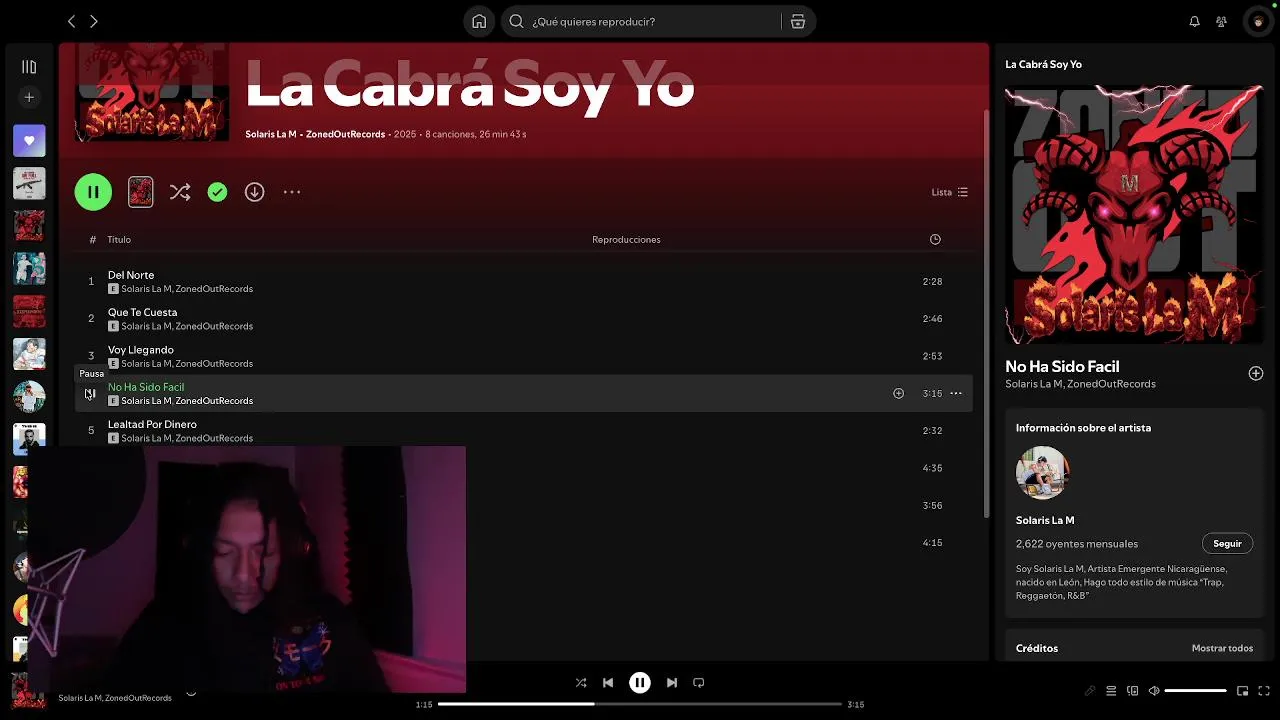Focus the '¿Qué quieres reproducir?' search field

click(640, 21)
